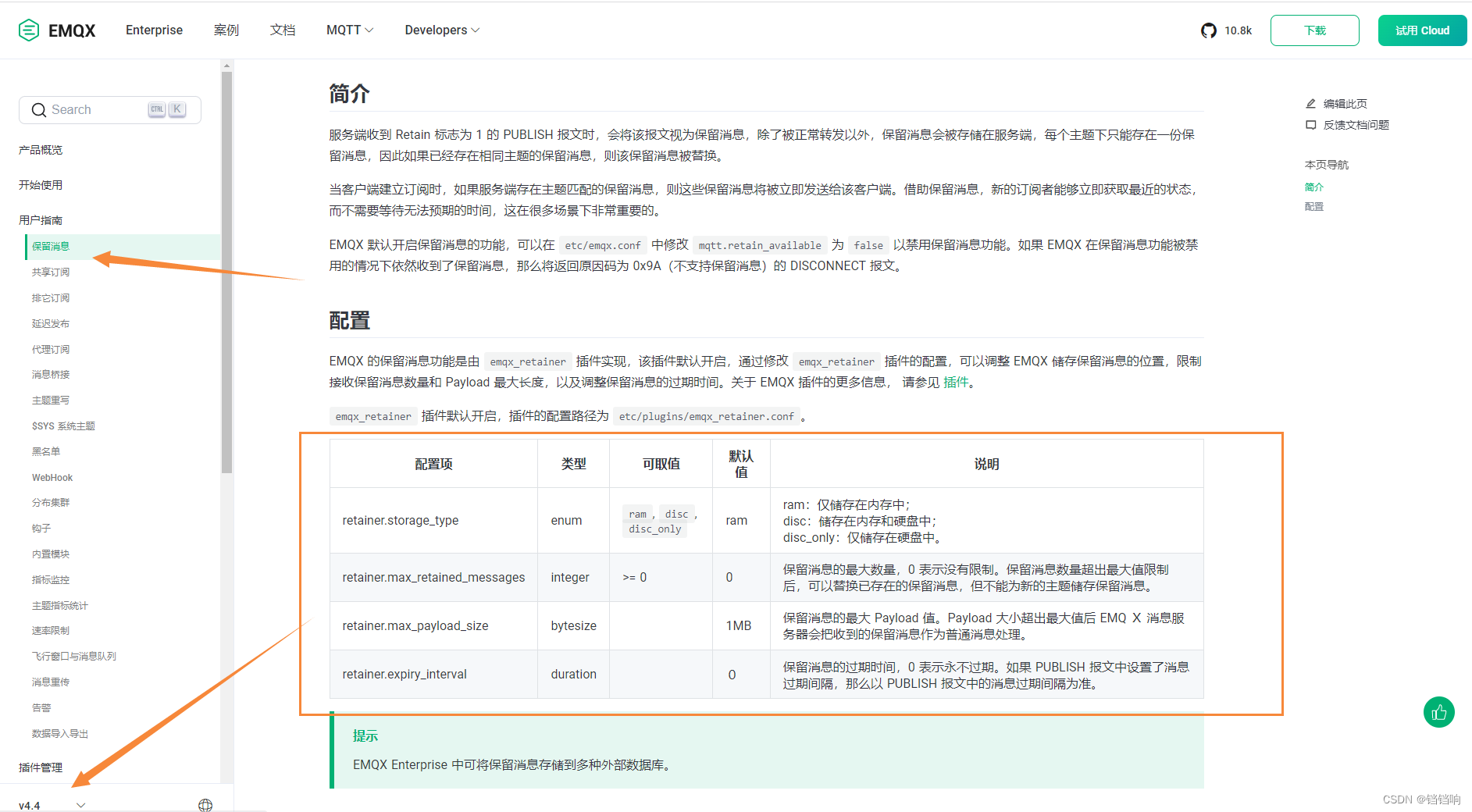Select 排它订阅 in the sidebar

click(51, 297)
